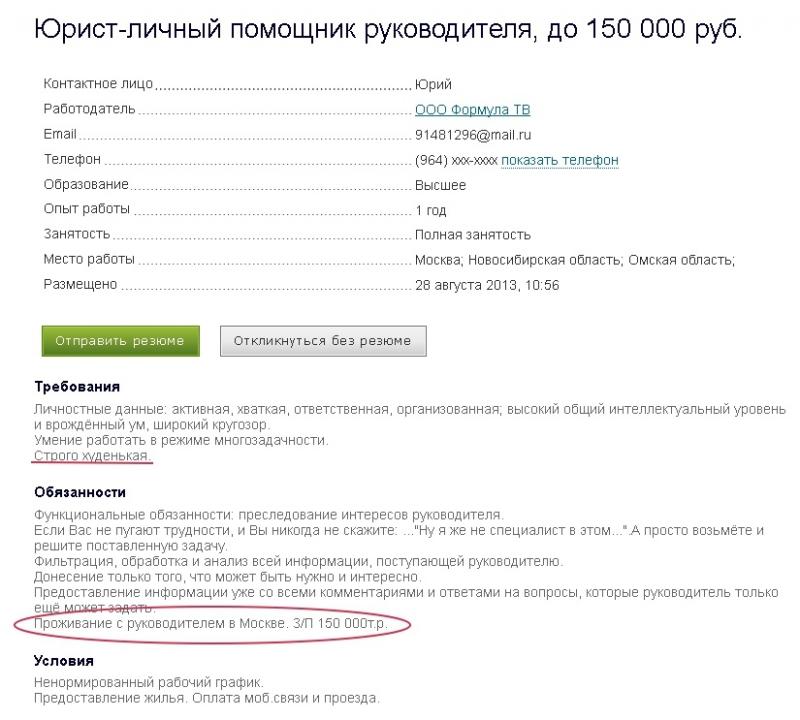The width and height of the screenshot is (800, 720).
Task: Click the contact name Юрий
Action: click(x=433, y=84)
